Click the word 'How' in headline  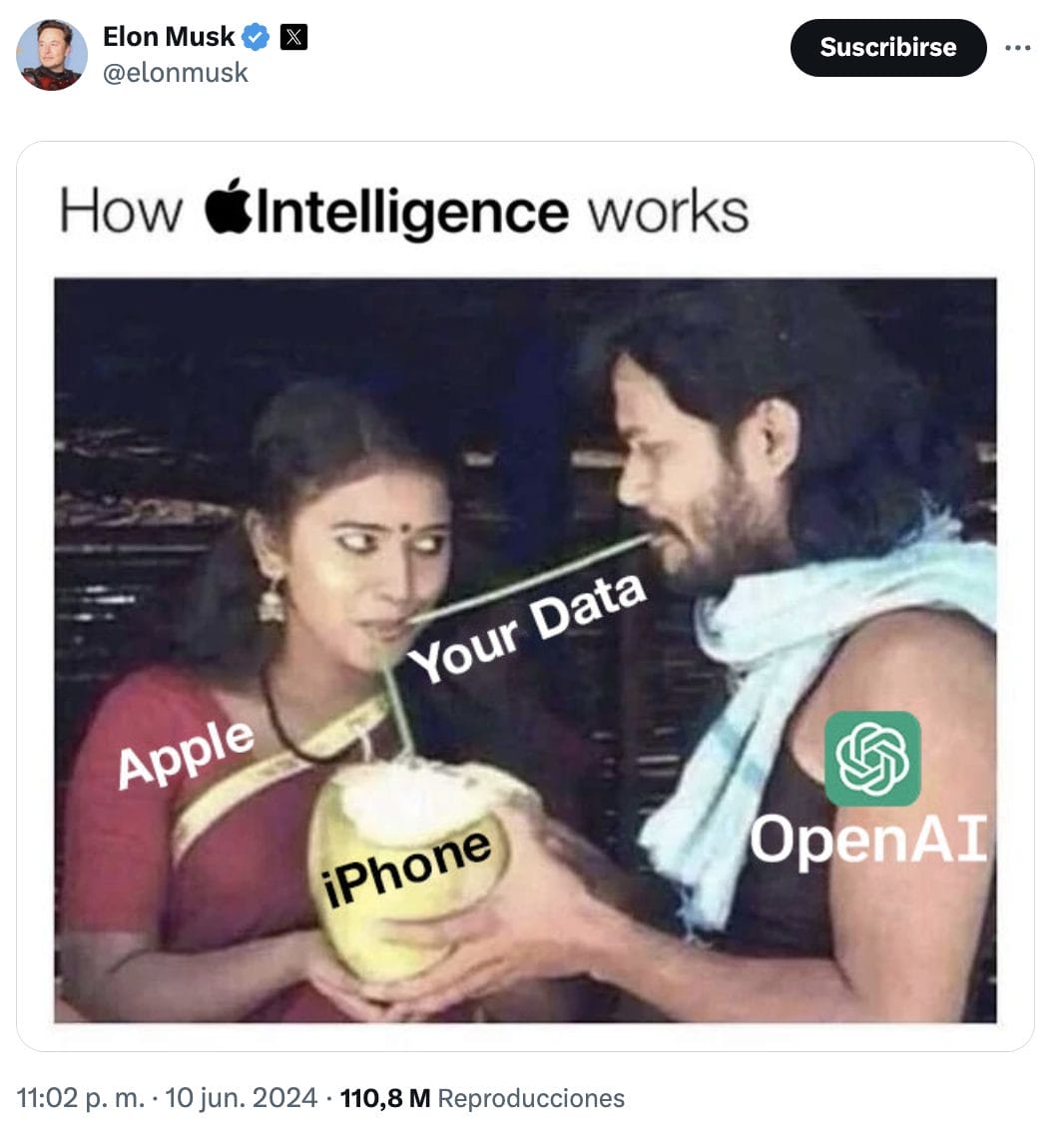click(121, 211)
